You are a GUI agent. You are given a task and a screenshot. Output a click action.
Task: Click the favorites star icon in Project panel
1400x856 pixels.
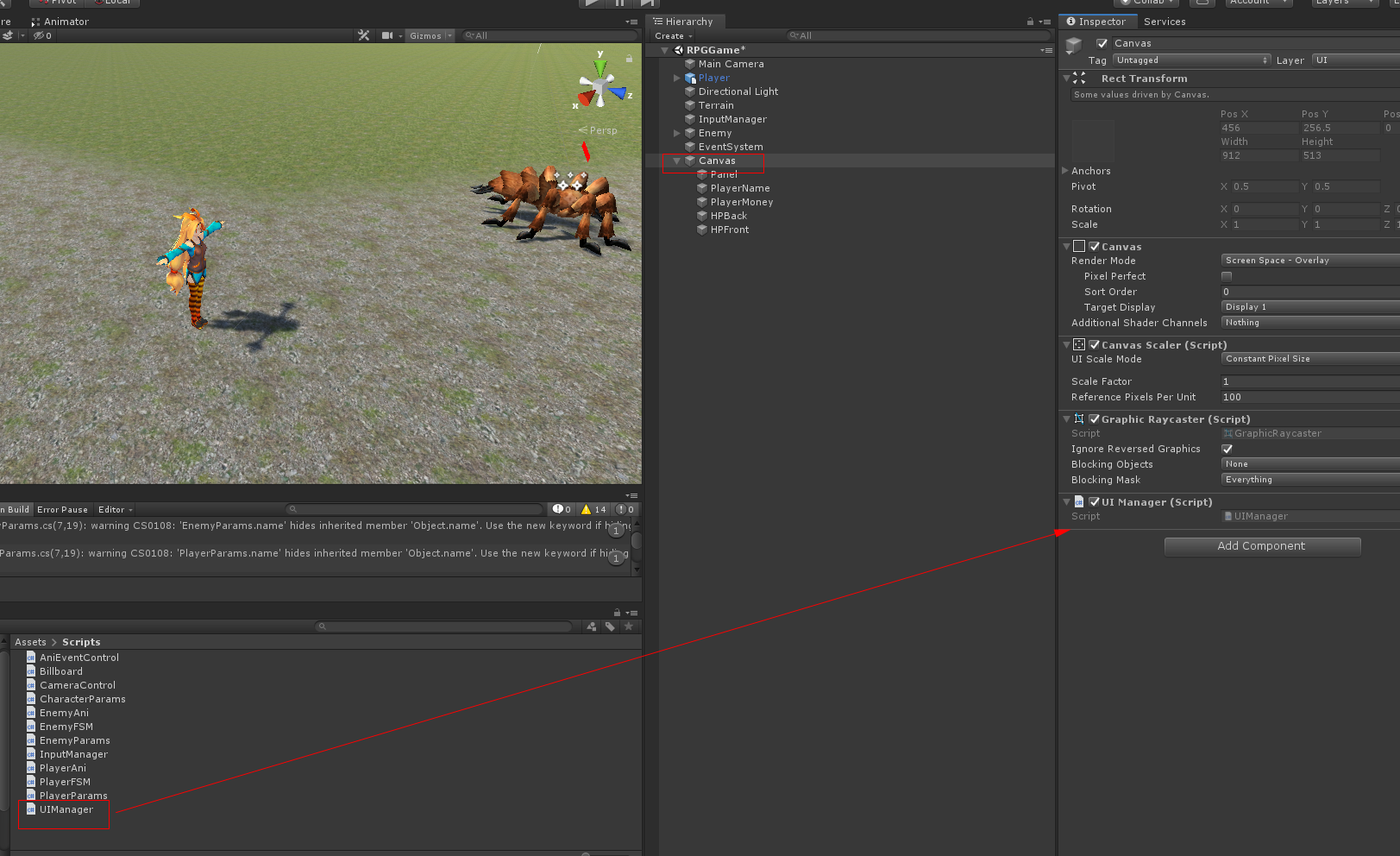tap(628, 626)
